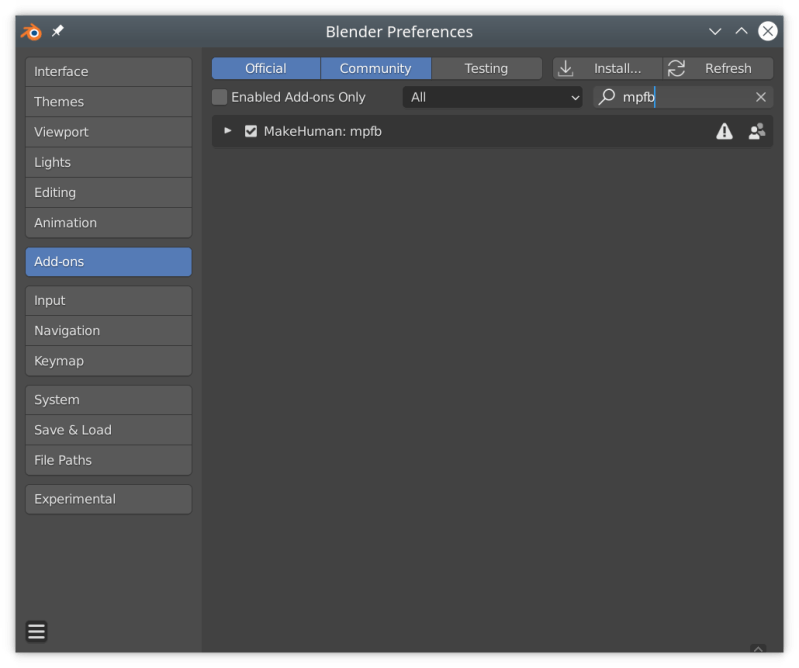Click the Install... button
The width and height of the screenshot is (799, 668).
607,68
